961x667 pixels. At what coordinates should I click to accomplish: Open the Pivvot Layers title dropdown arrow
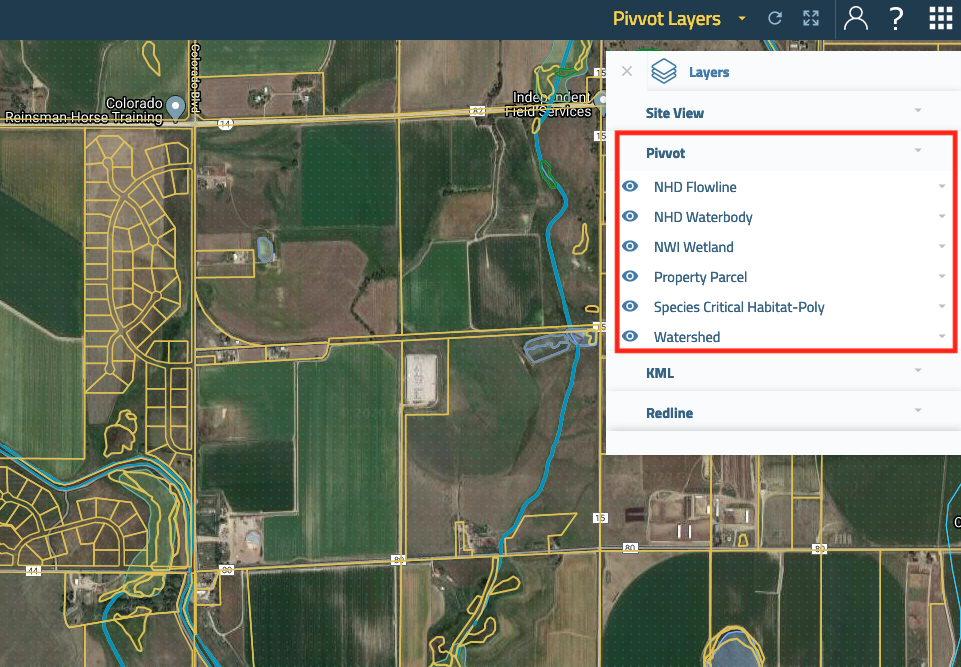[742, 19]
